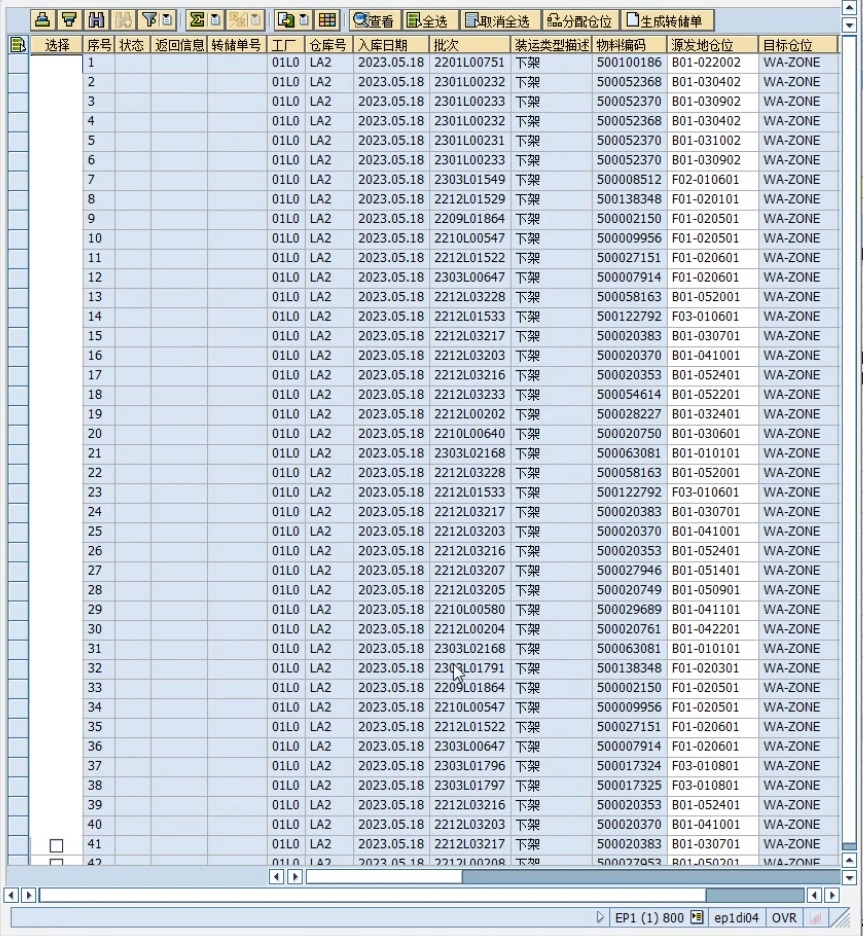
Task: Expand the filter dropdown arrow
Action: coord(167,20)
